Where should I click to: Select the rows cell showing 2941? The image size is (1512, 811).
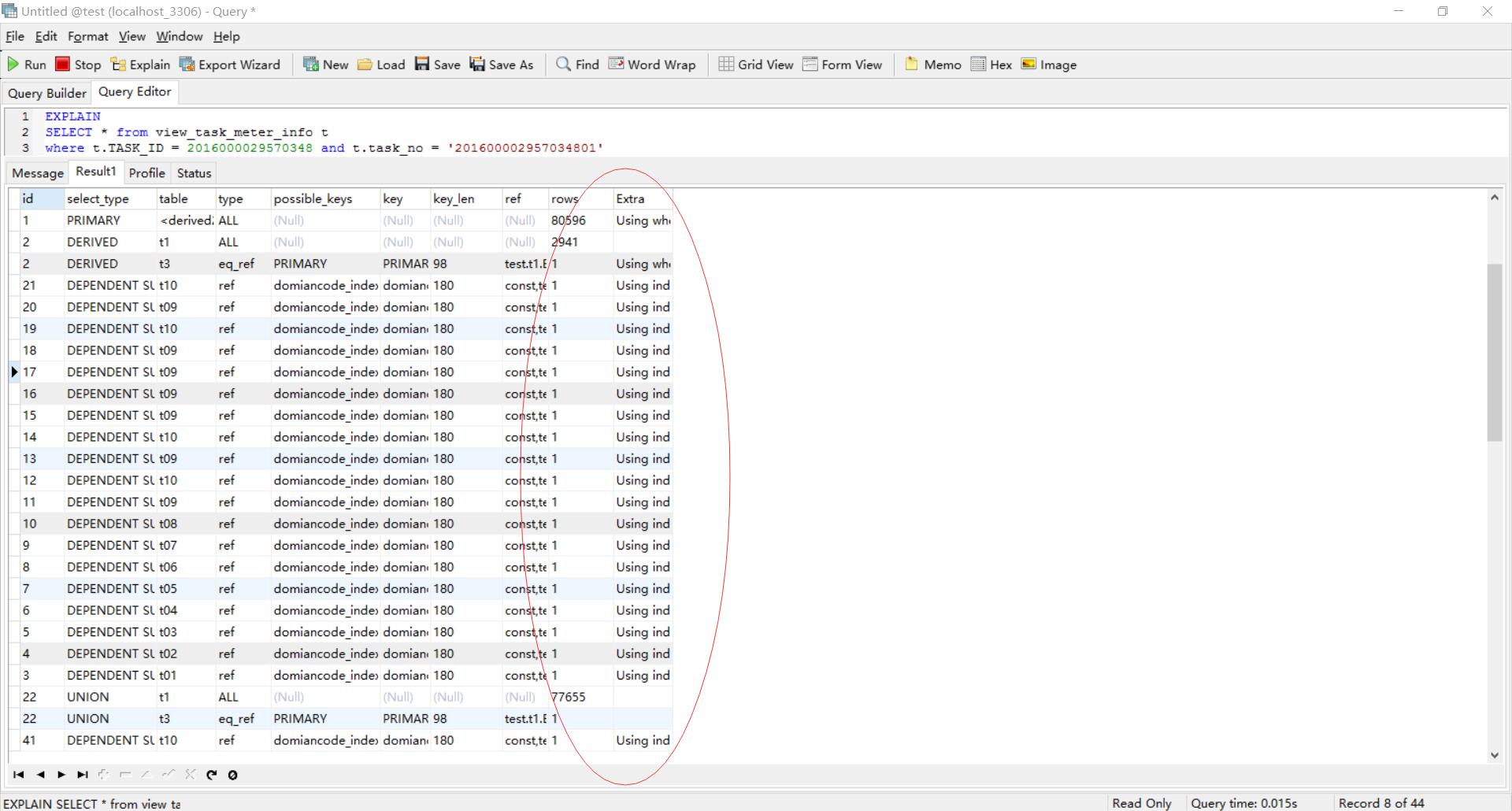click(x=581, y=242)
